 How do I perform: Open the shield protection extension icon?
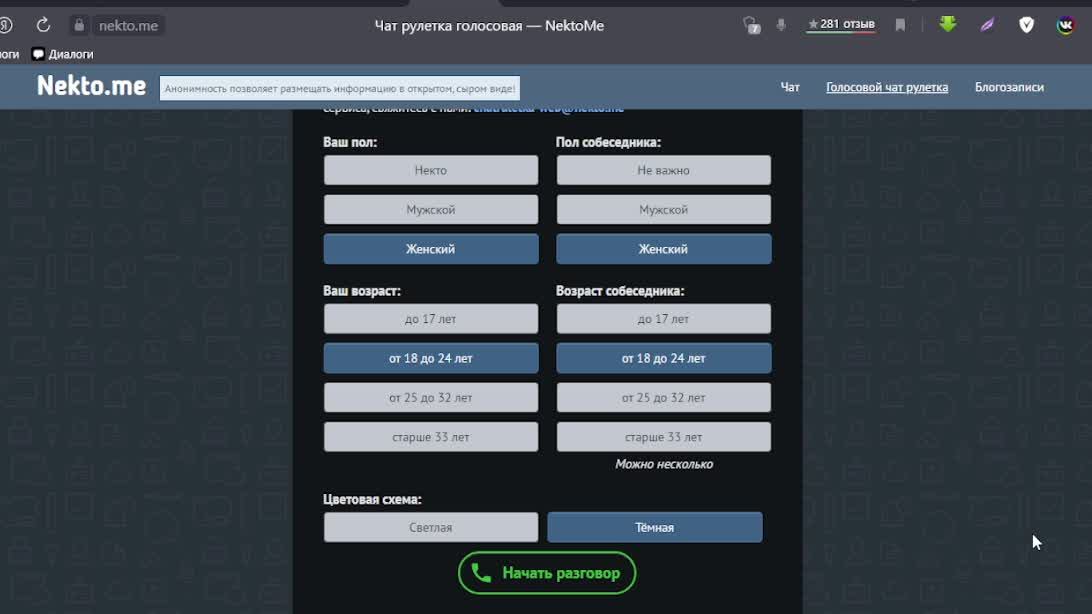1027,25
